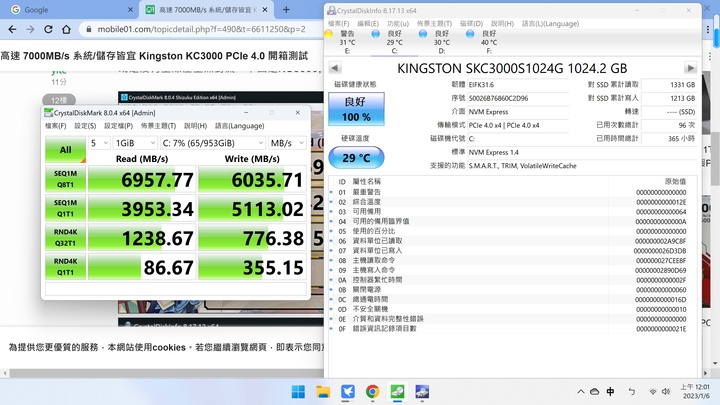This screenshot has width=720, height=405.
Task: Select the 6957.77 read result
Action: (142, 179)
